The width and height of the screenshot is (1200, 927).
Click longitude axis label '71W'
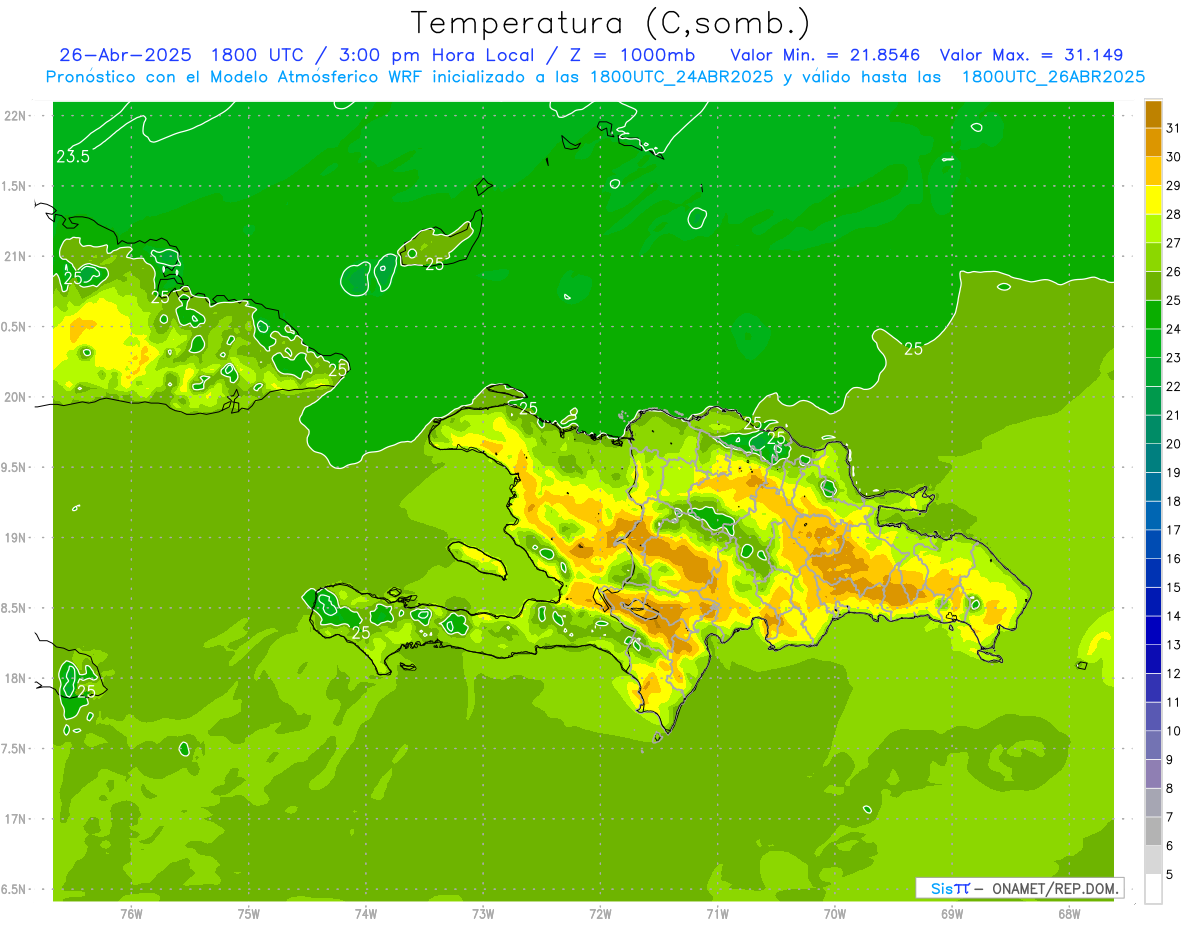[x=717, y=914]
